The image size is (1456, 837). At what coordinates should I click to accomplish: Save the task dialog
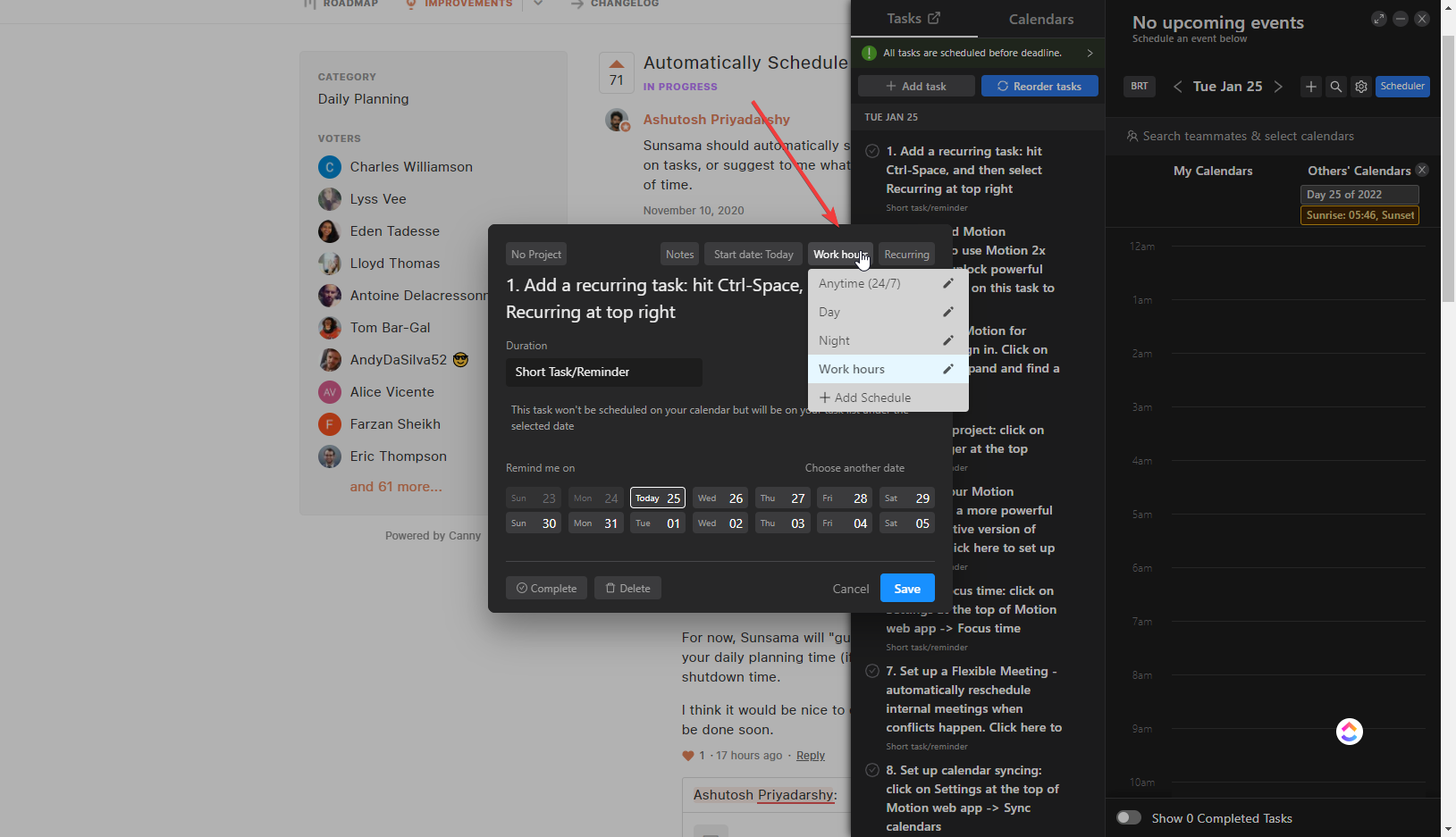coord(907,588)
